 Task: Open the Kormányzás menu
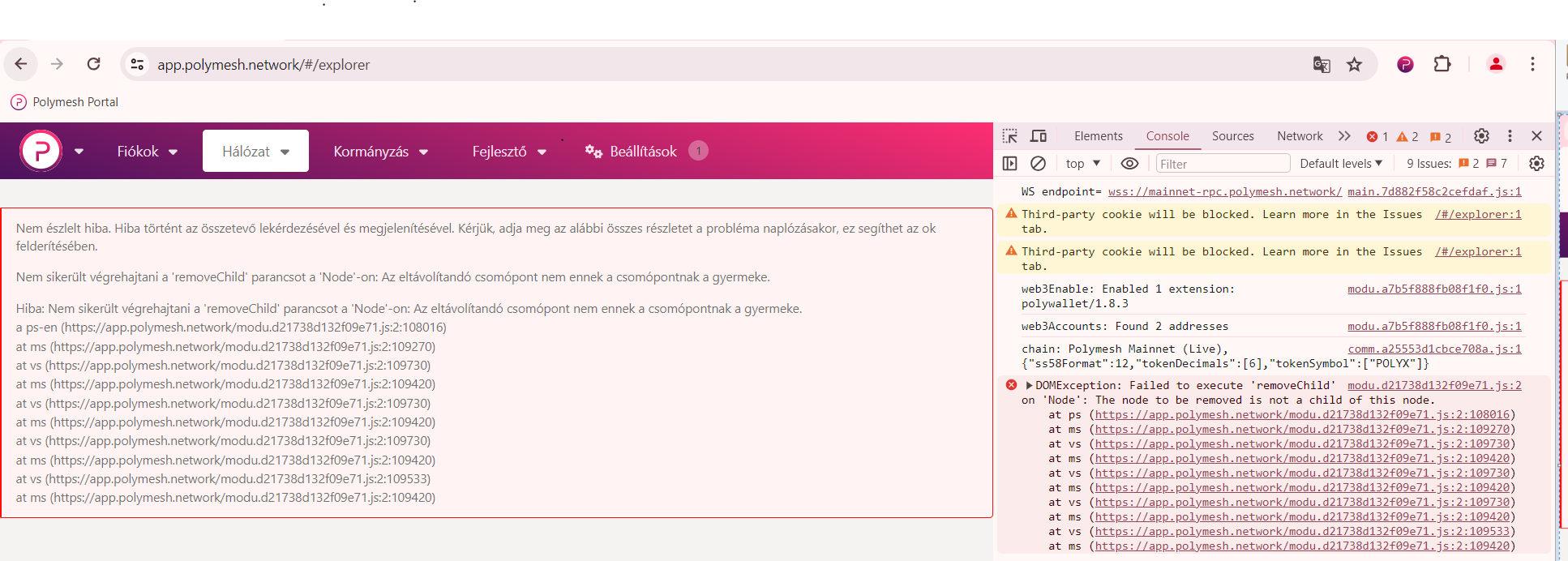(380, 152)
